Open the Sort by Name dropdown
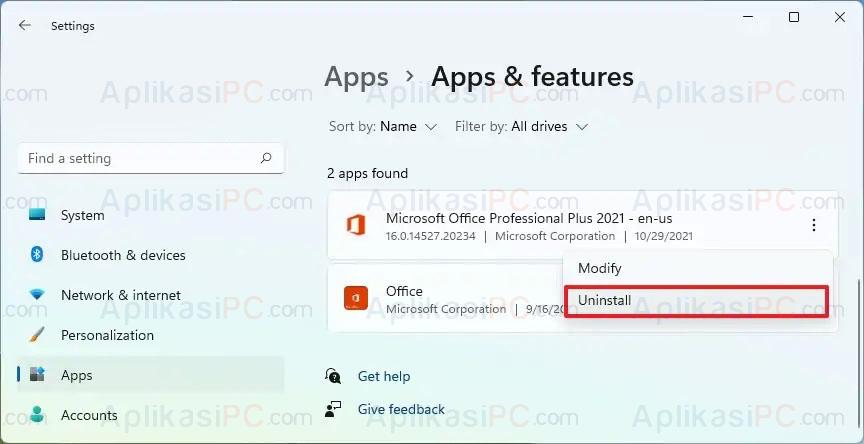Viewport: 864px width, 444px height. click(383, 127)
